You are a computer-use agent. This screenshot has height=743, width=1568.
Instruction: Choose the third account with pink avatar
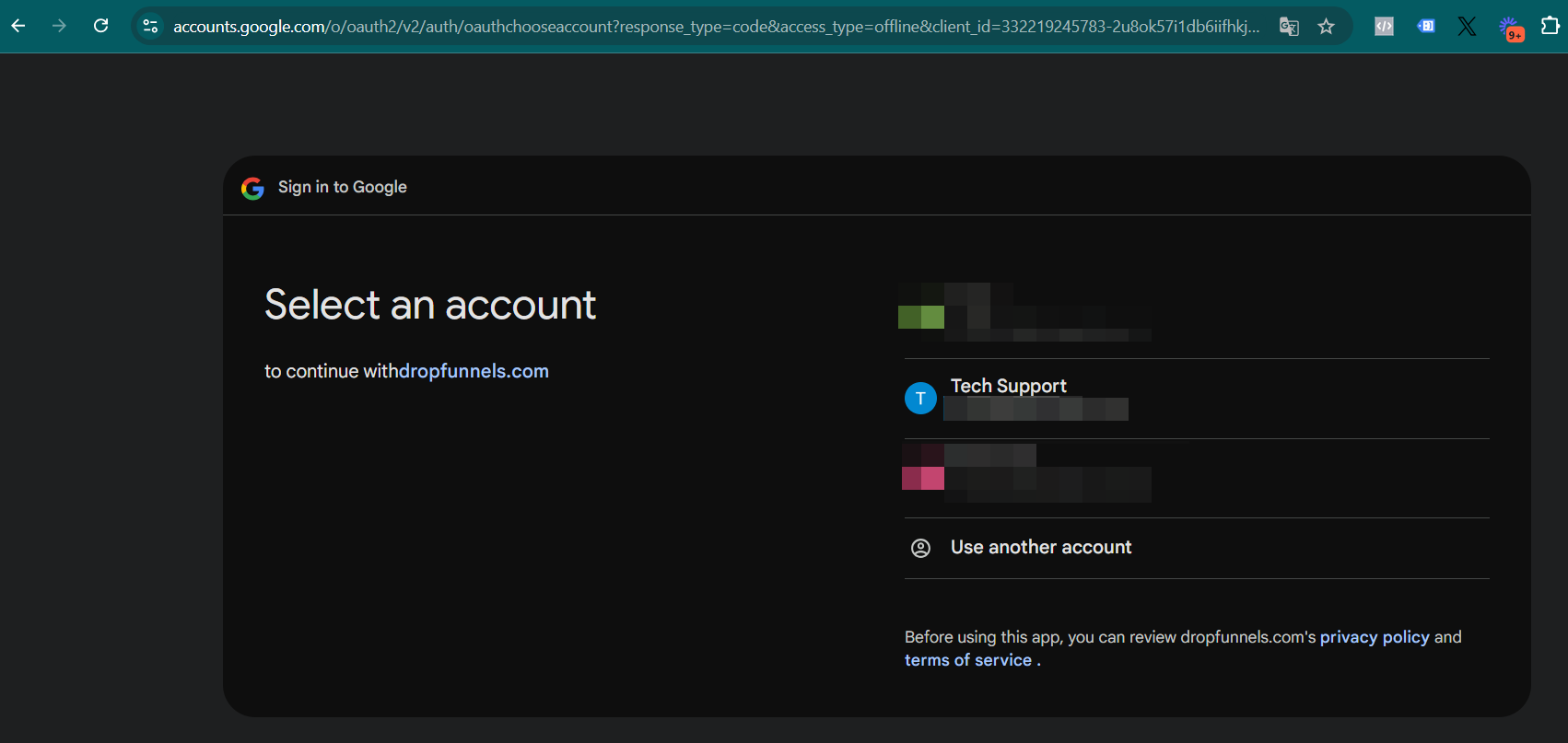(1197, 478)
